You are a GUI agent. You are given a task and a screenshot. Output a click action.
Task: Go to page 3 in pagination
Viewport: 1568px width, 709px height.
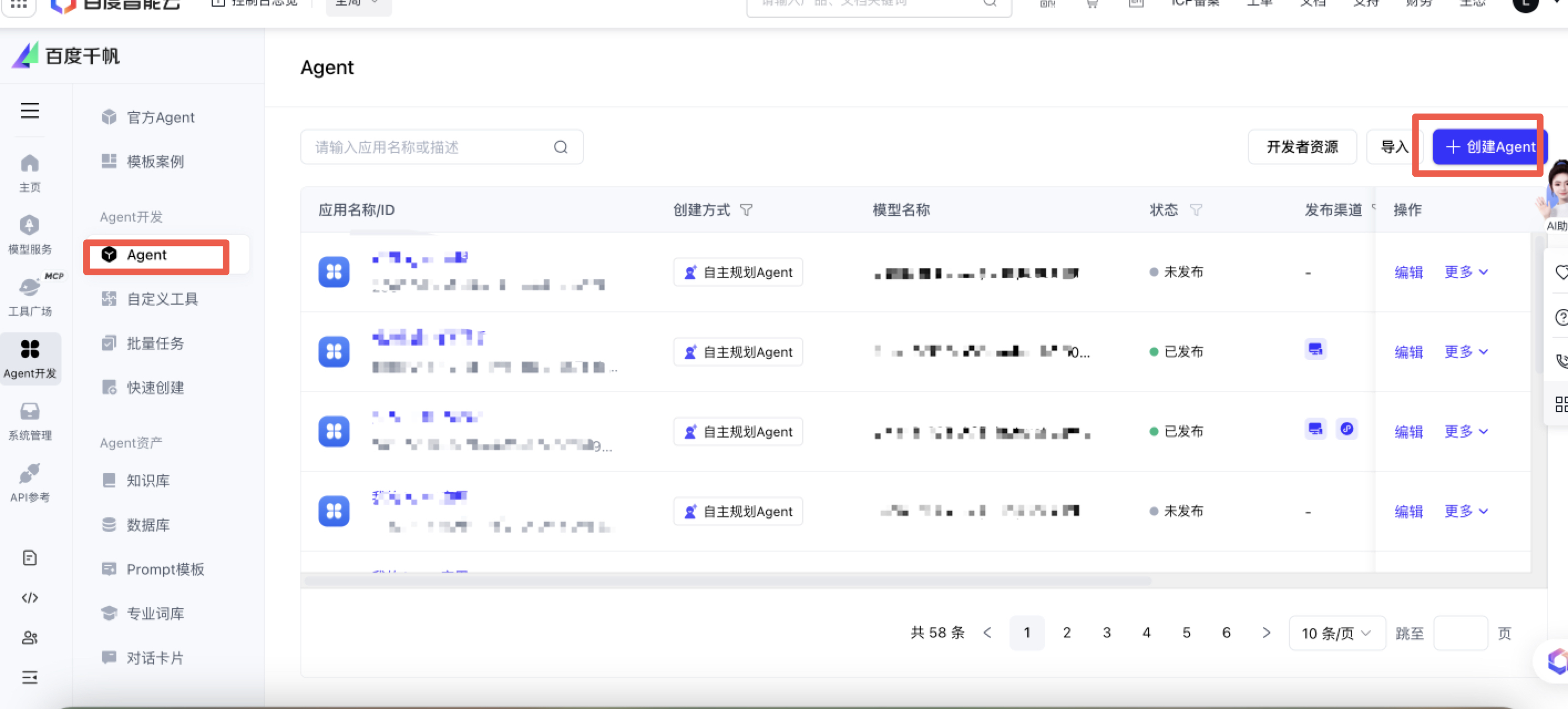tap(1106, 633)
